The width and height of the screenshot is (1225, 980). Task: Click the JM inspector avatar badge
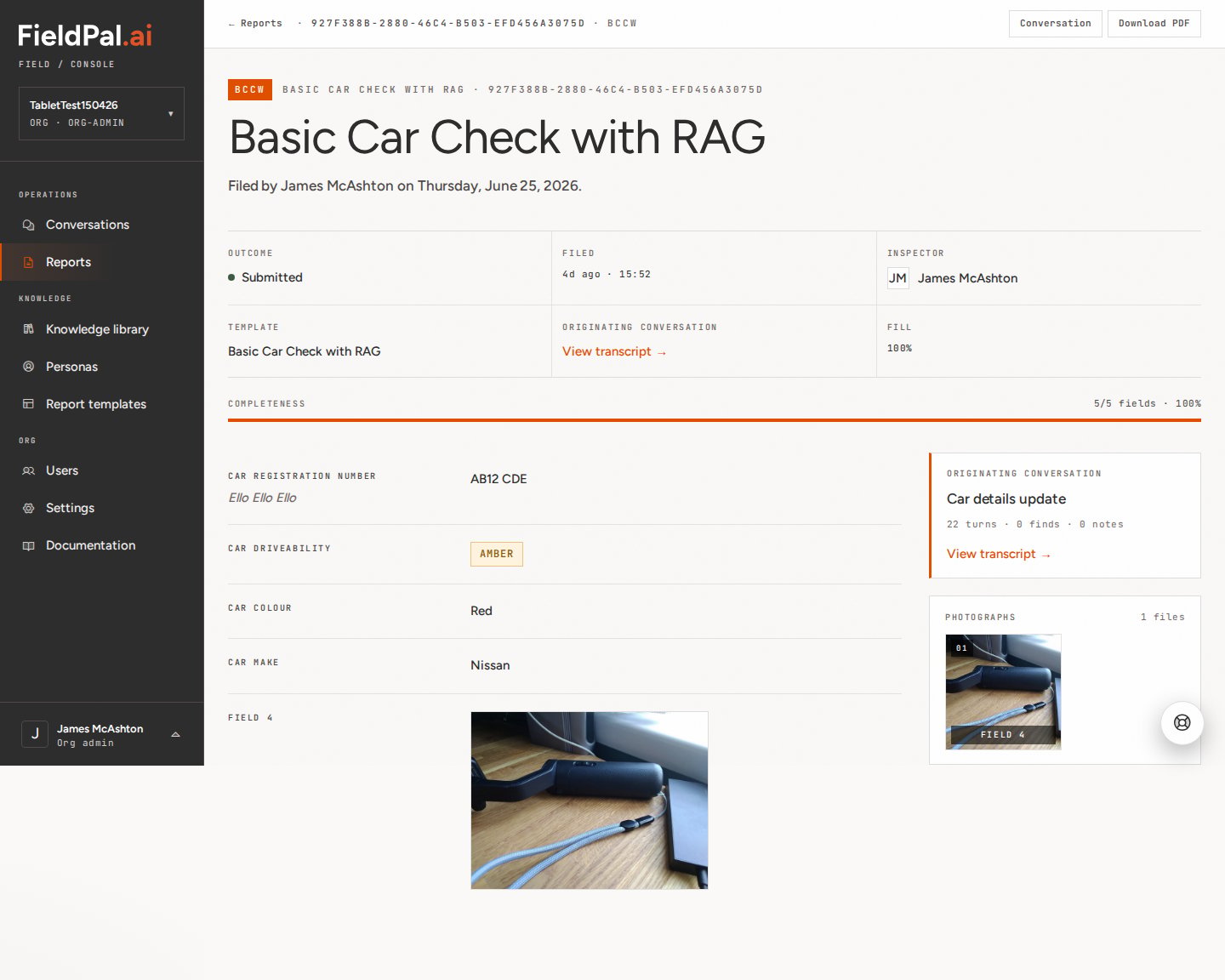(x=897, y=278)
